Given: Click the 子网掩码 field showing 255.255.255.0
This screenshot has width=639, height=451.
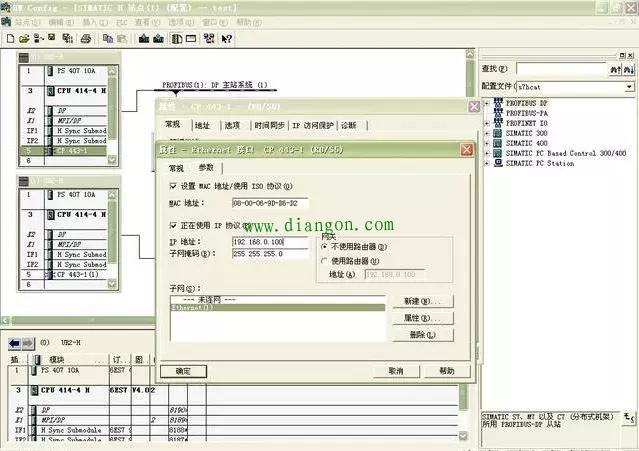Looking at the screenshot, I should click(x=270, y=253).
